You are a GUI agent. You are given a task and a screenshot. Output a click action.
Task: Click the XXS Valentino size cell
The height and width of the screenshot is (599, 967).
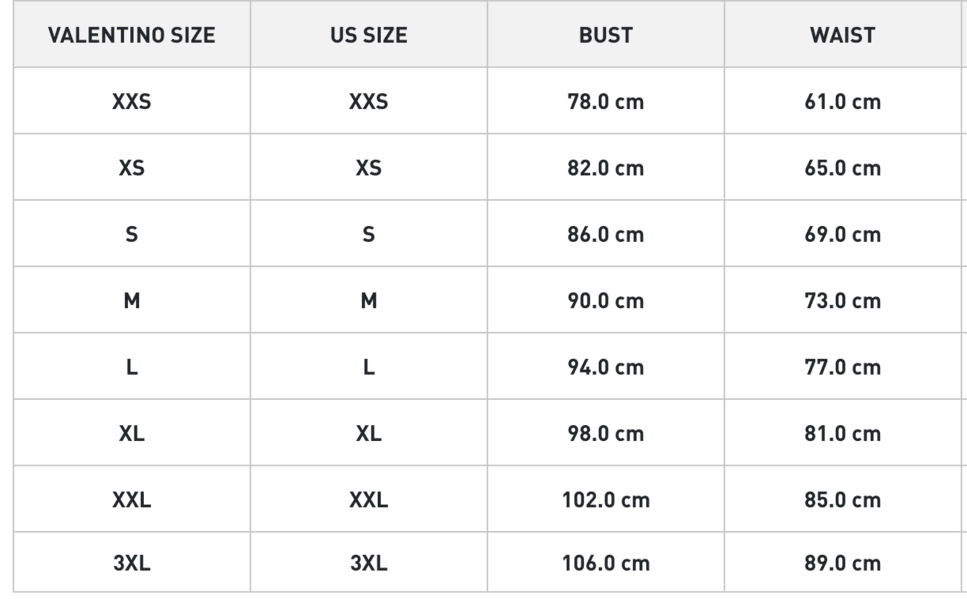pos(131,101)
